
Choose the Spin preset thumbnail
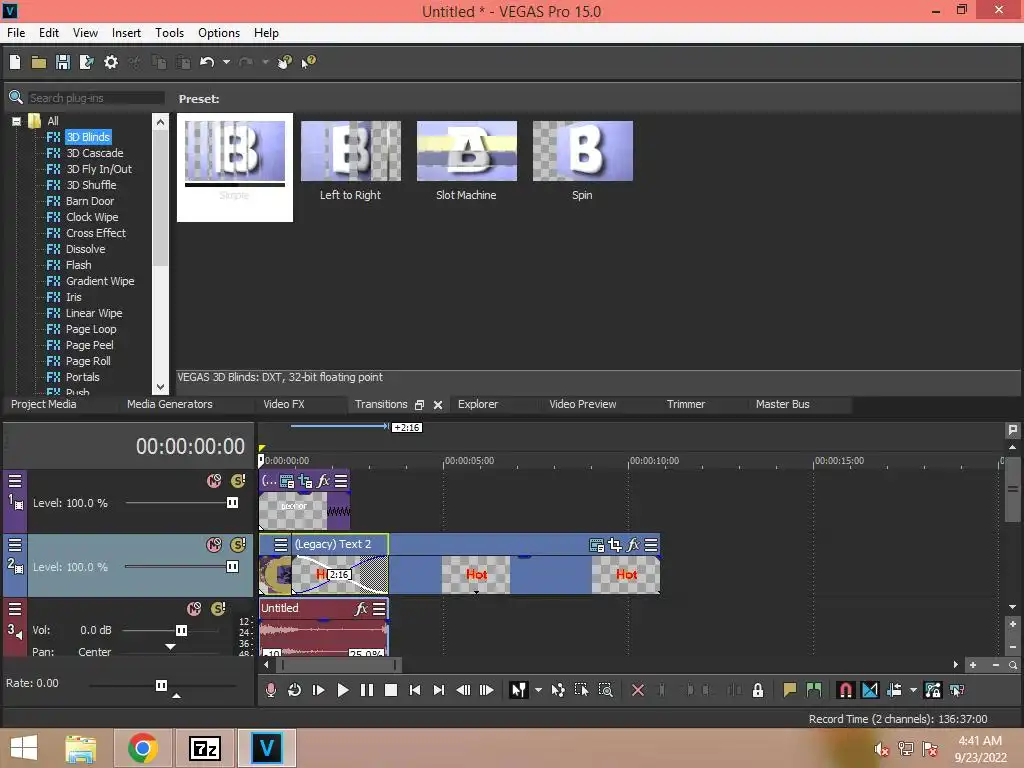coord(583,152)
